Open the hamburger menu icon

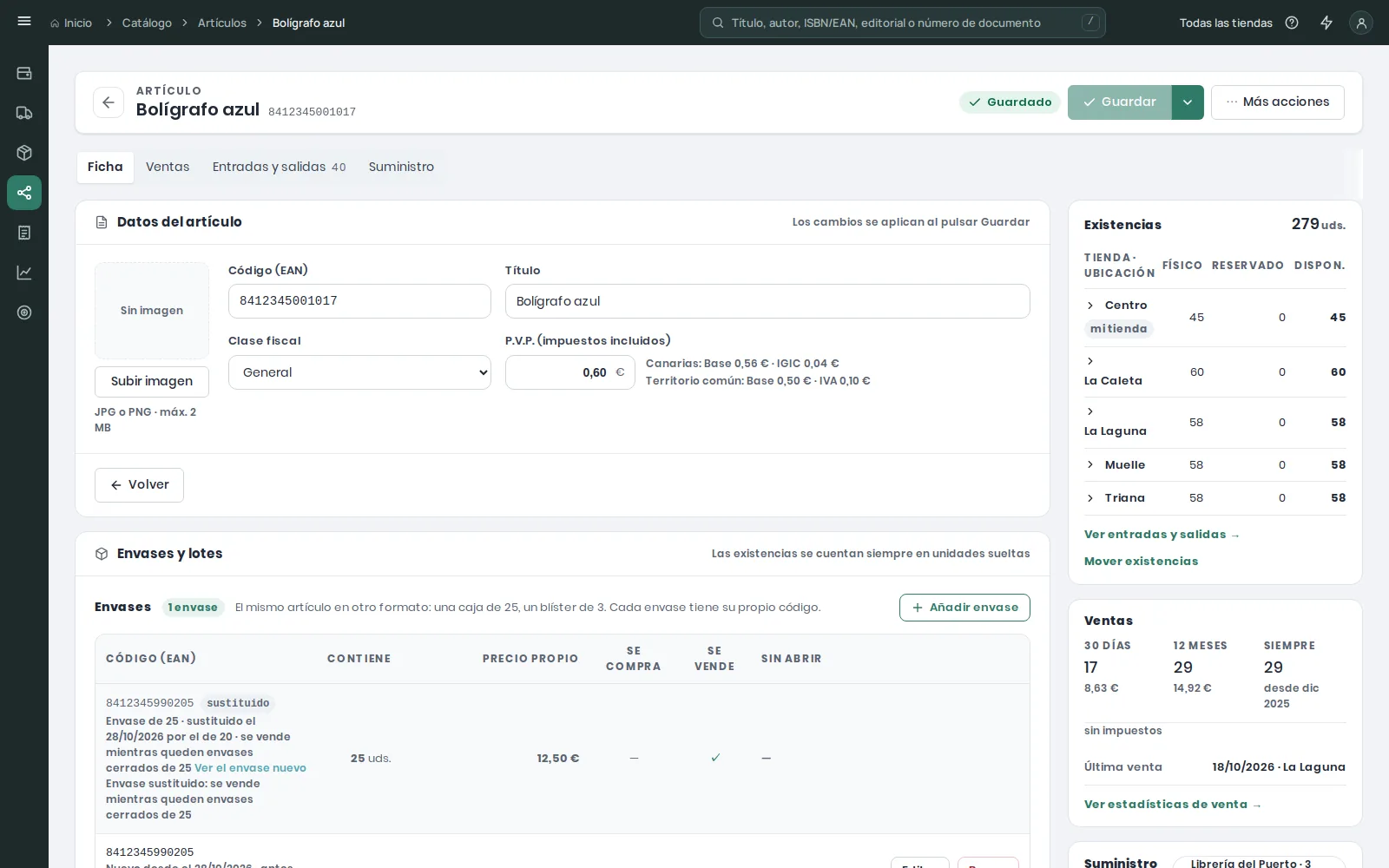24,22
